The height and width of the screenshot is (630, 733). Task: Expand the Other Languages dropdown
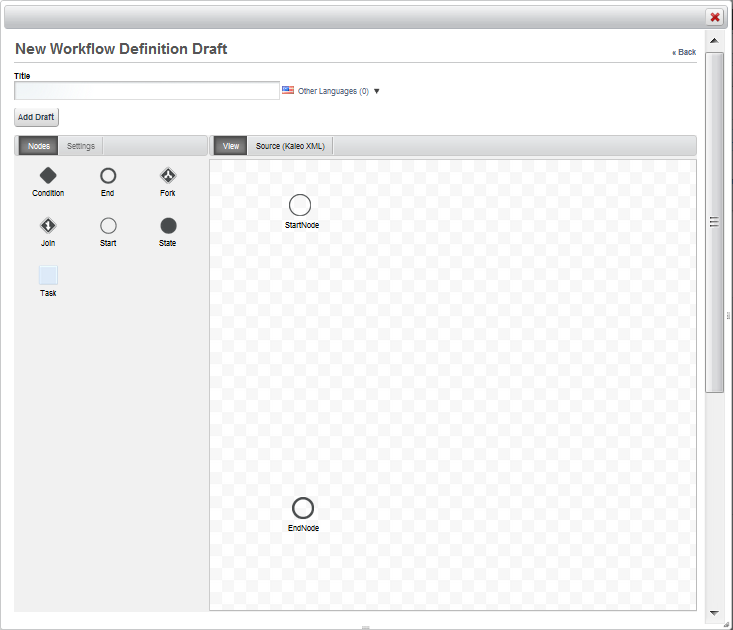(x=338, y=91)
